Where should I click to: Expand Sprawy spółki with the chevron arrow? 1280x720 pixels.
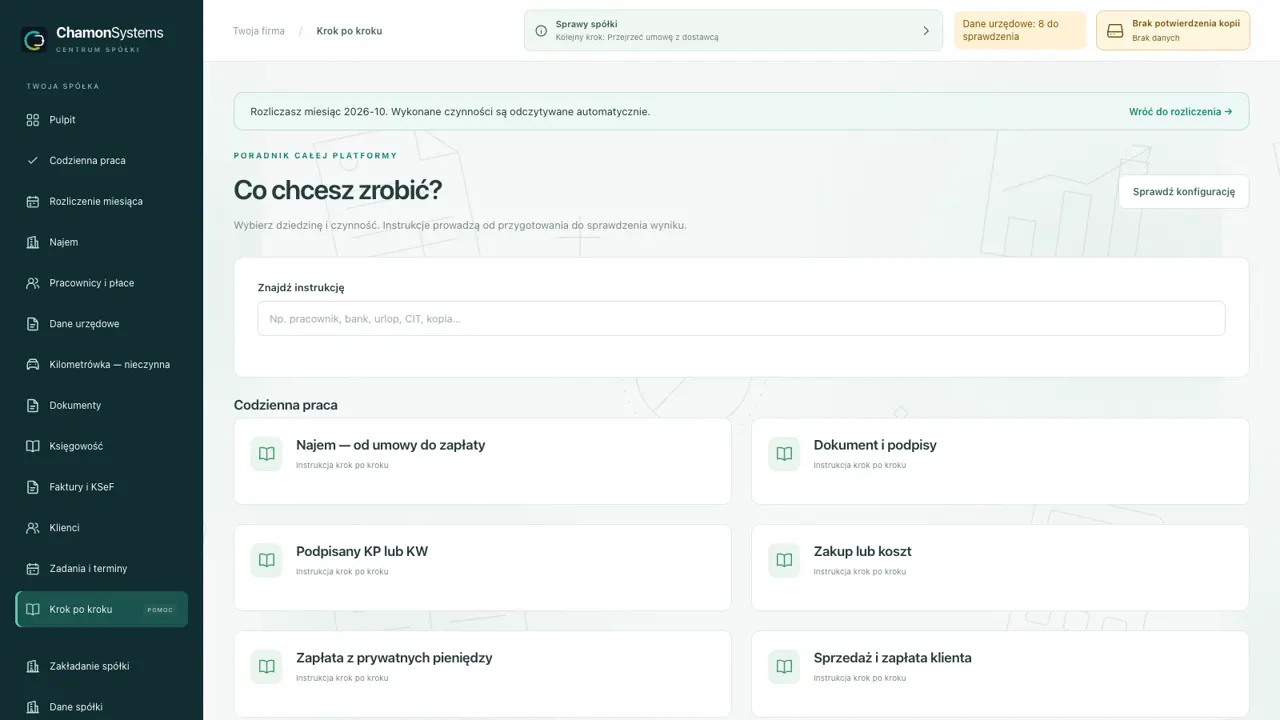[x=925, y=31]
